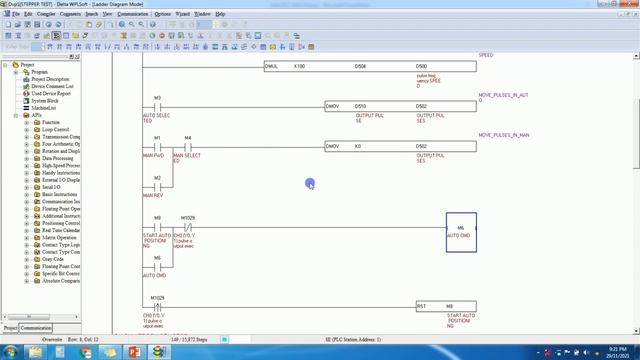Click the Overwrite status bar text
This screenshot has width=640, height=360.
pyautogui.click(x=52, y=340)
